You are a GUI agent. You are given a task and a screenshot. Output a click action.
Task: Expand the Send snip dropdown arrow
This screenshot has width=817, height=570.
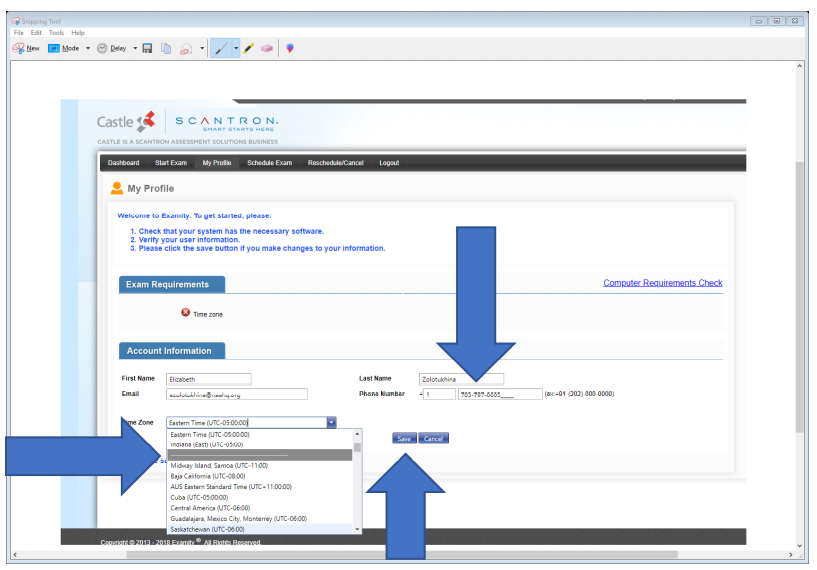pos(202,48)
